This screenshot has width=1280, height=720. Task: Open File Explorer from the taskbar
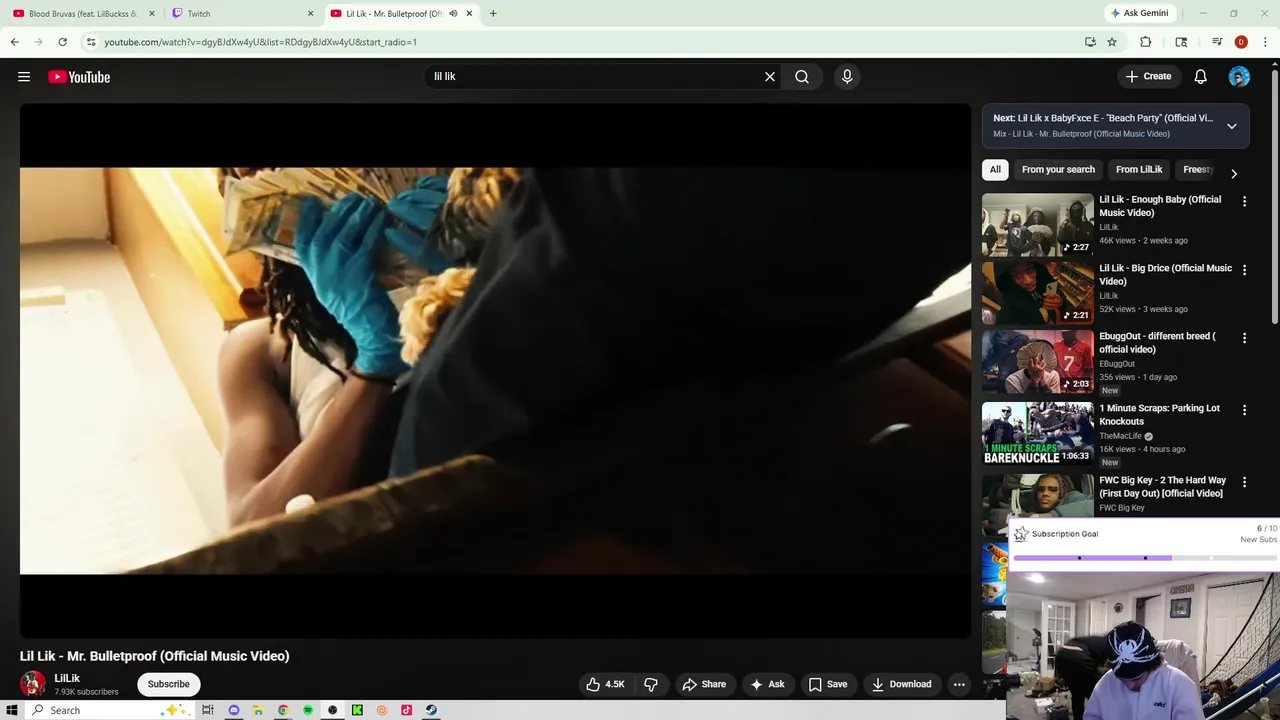pos(258,710)
